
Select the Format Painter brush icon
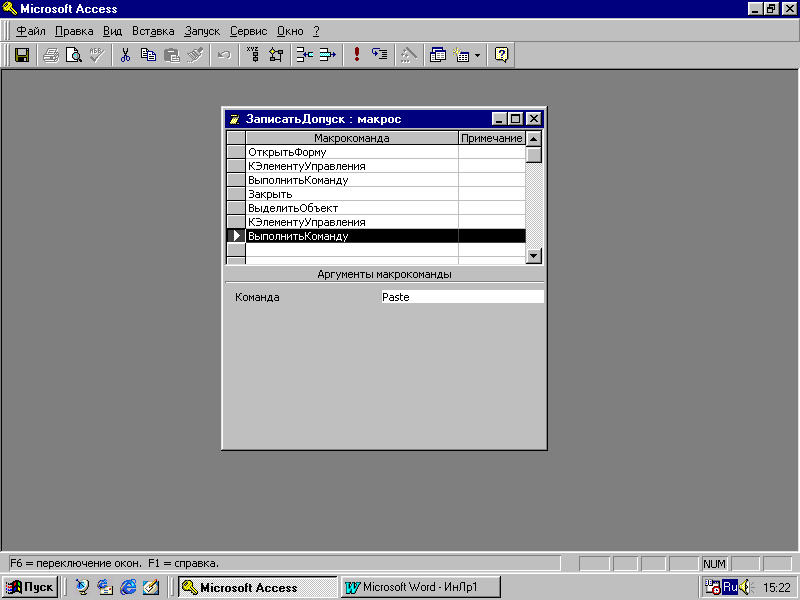pos(195,55)
